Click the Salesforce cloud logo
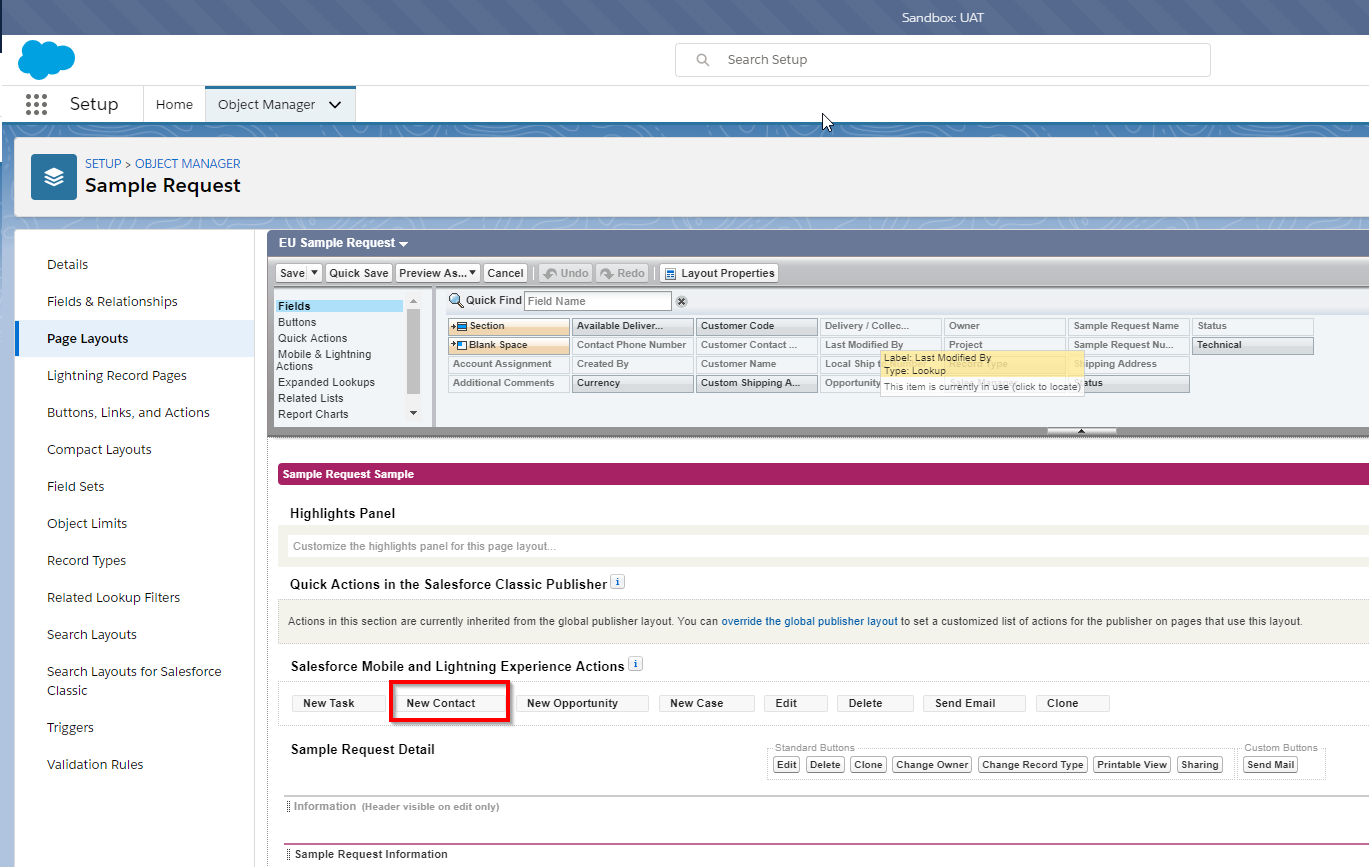Screen dimensions: 1369x867 46,60
